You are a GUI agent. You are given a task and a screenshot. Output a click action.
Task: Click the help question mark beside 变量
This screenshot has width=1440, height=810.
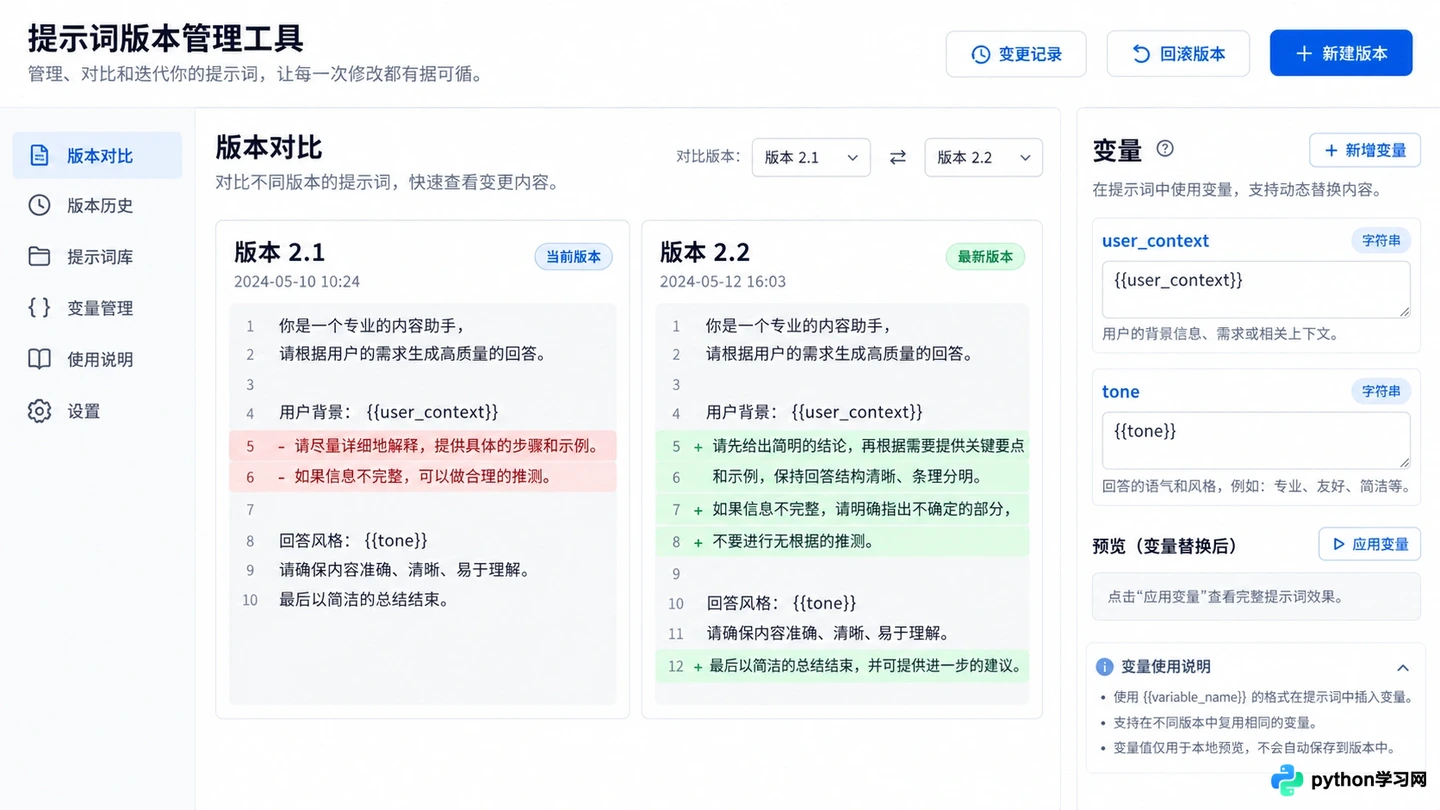1165,149
